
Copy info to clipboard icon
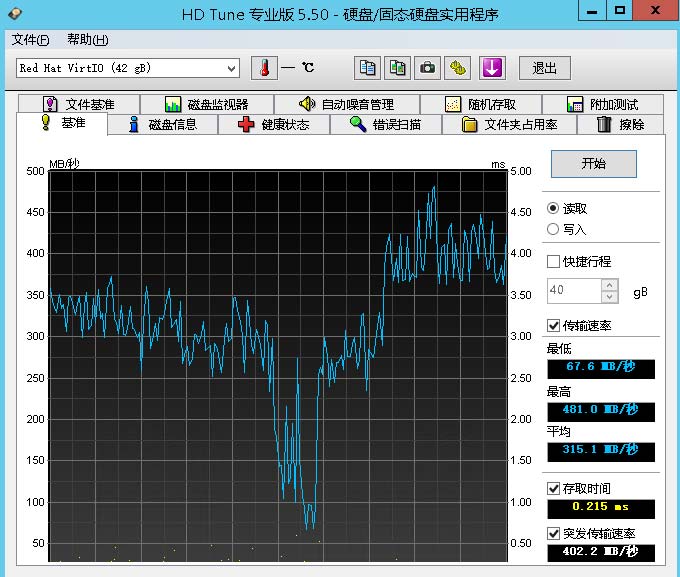(367, 68)
